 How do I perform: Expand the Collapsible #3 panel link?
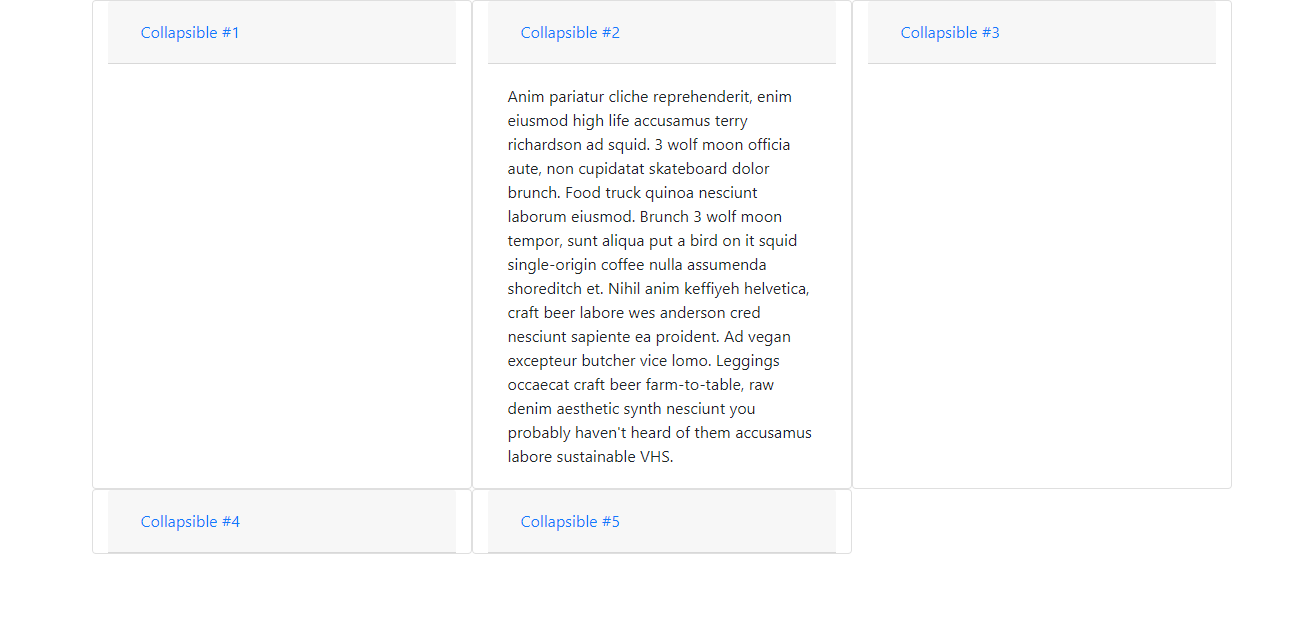(x=950, y=33)
